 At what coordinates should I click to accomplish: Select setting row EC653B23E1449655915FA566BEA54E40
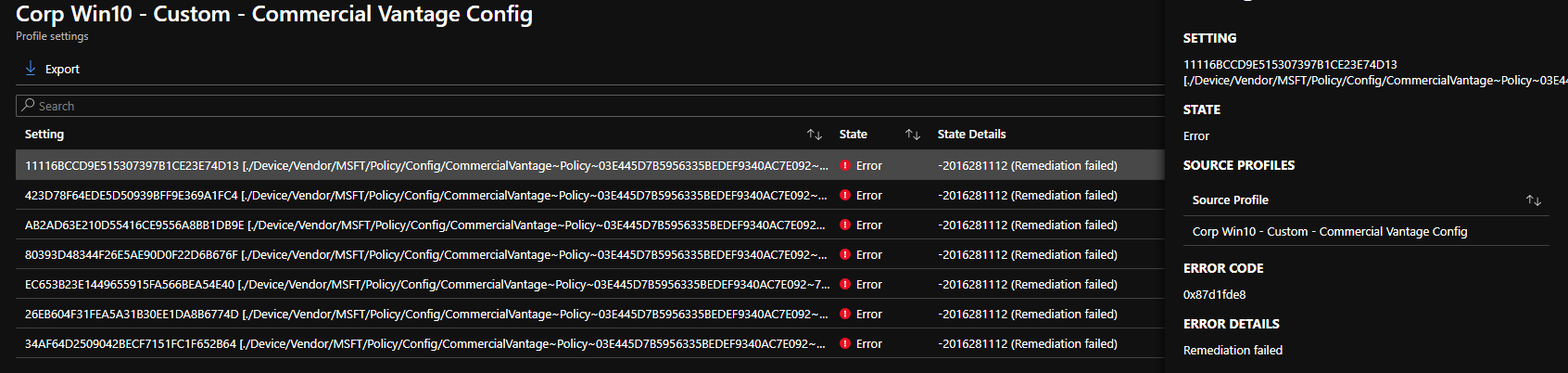point(589,284)
